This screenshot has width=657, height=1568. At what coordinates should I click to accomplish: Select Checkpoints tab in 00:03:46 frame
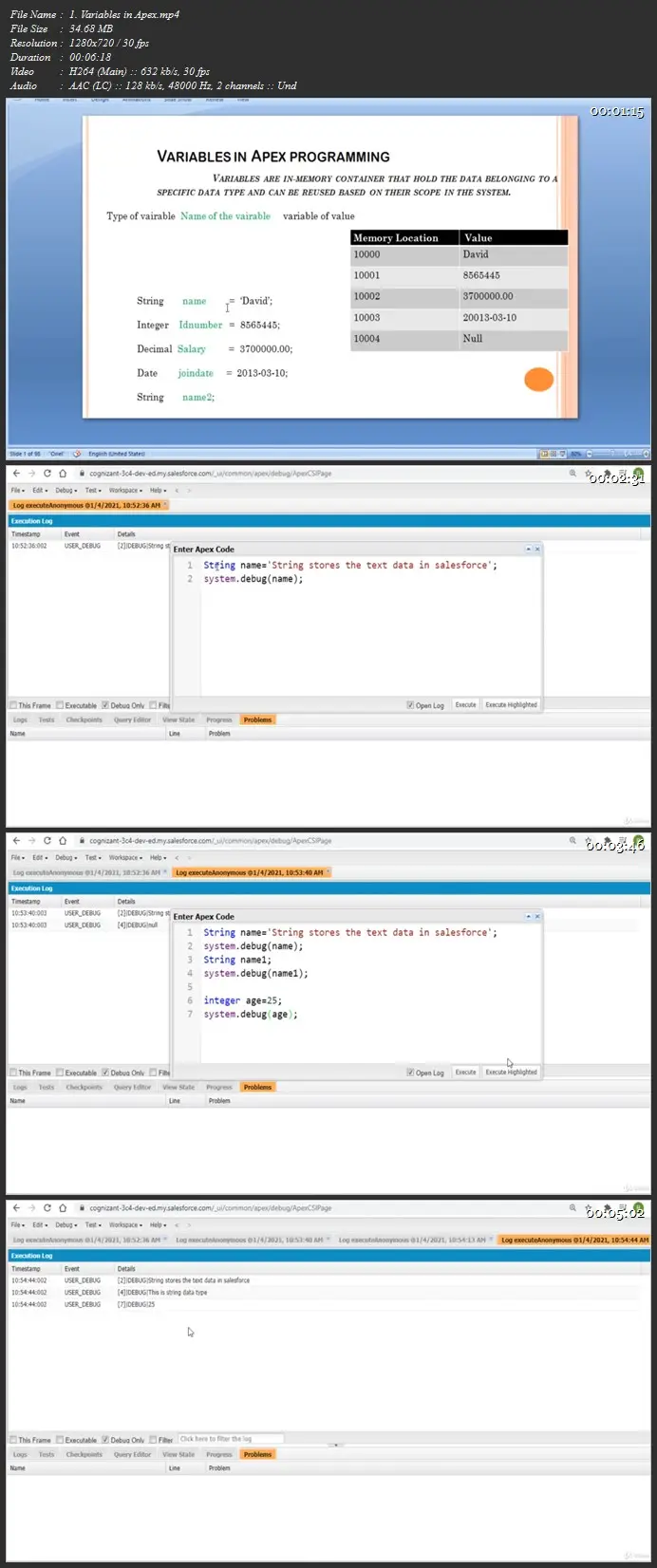84,1087
